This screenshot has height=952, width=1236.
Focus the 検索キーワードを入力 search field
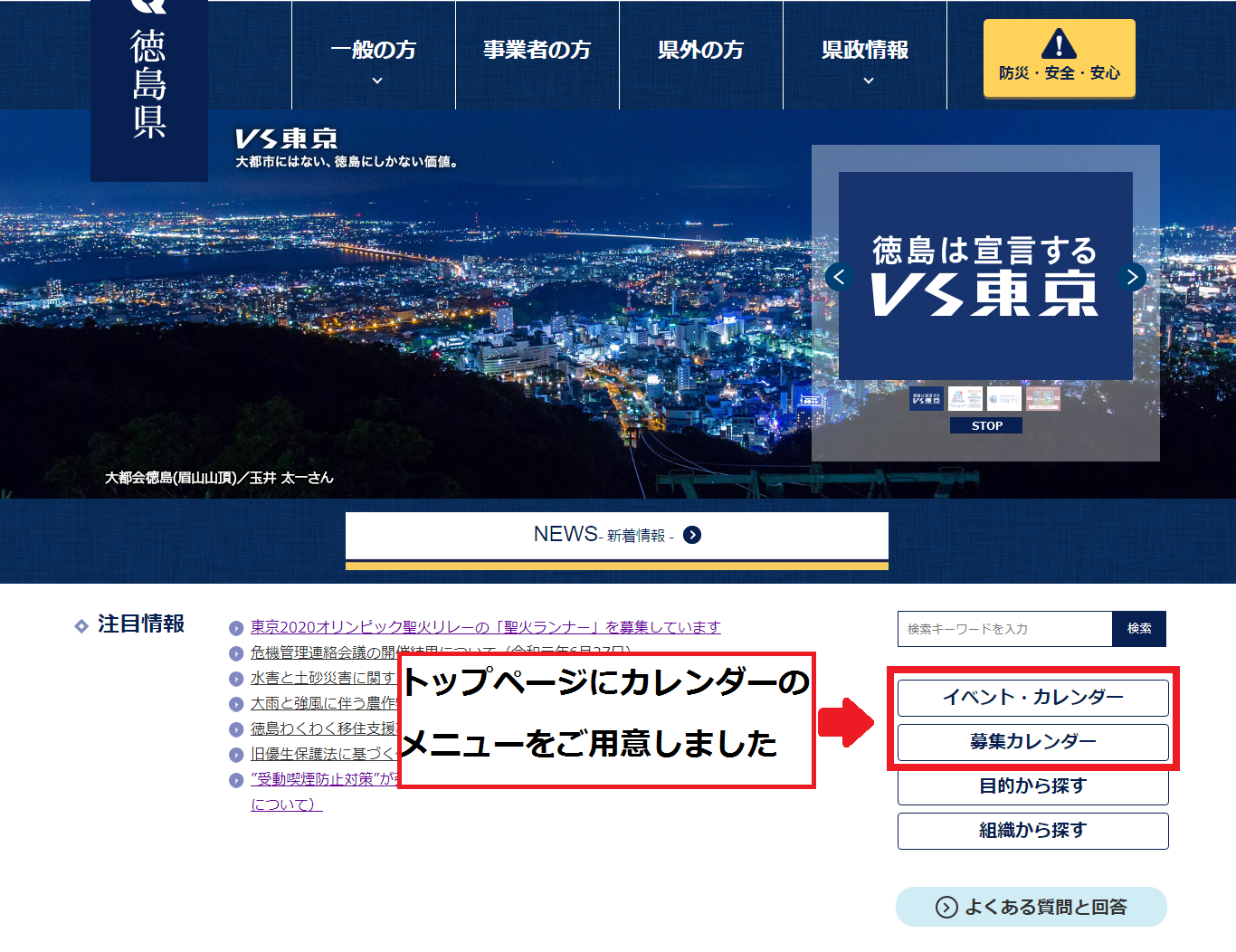[x=1004, y=629]
